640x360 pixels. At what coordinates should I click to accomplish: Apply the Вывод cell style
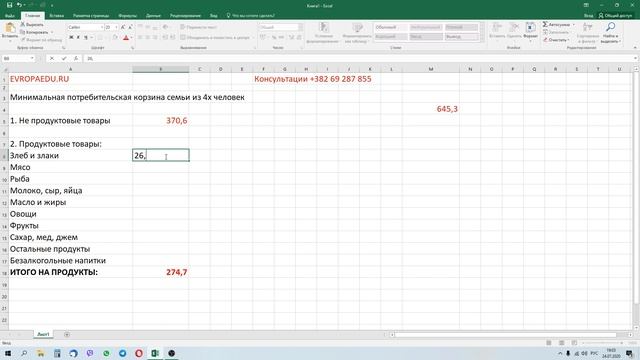[461, 37]
